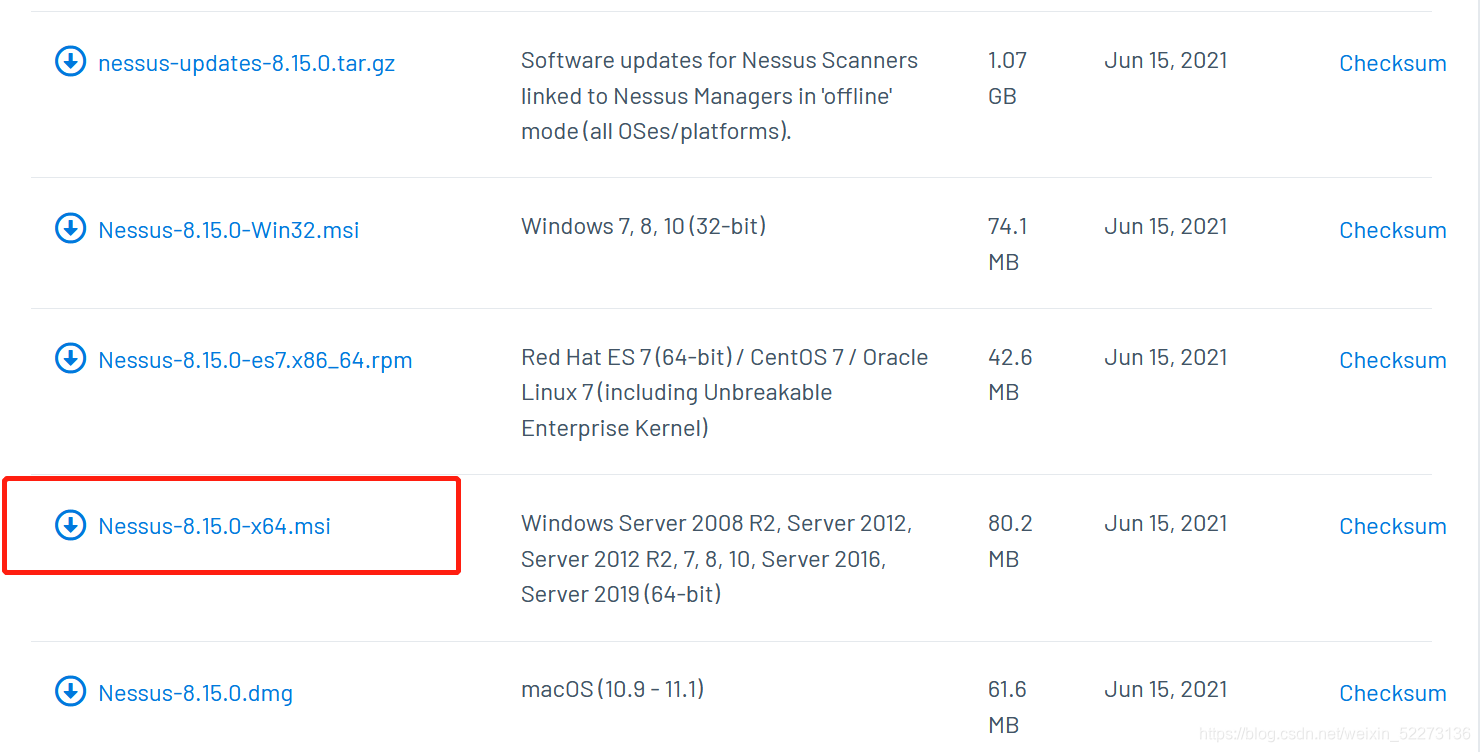Open Checksum for x64.msi row

(1393, 526)
